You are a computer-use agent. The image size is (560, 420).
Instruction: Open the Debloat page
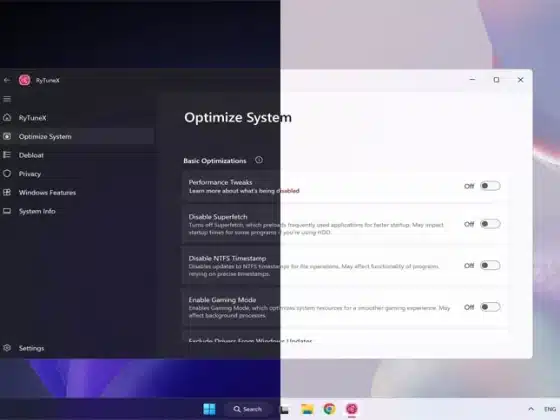(x=77, y=155)
